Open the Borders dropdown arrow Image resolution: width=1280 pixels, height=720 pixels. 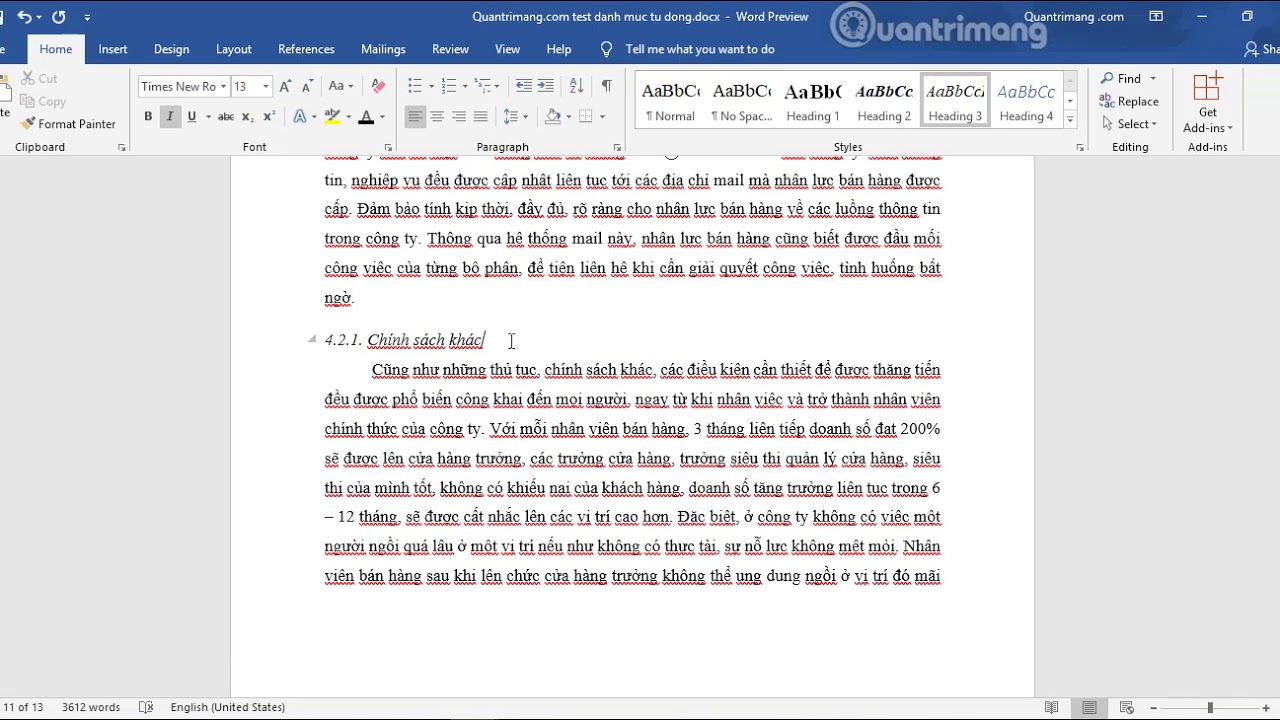pos(602,117)
